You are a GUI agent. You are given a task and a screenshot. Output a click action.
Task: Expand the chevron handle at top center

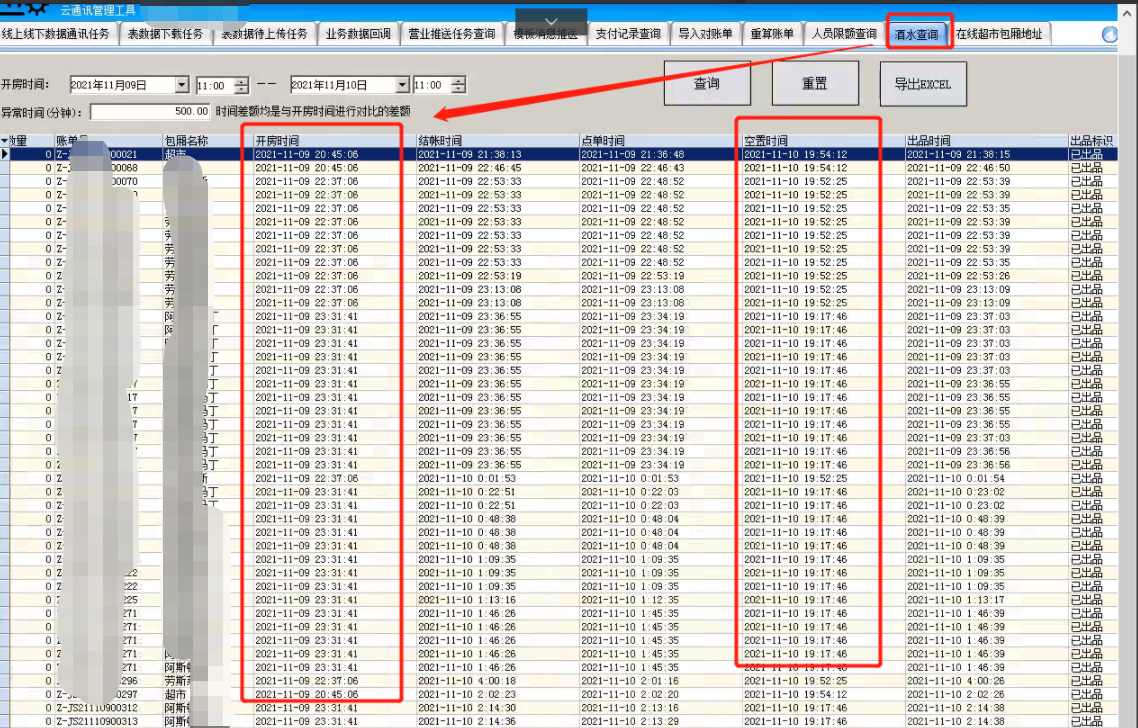coord(551,22)
